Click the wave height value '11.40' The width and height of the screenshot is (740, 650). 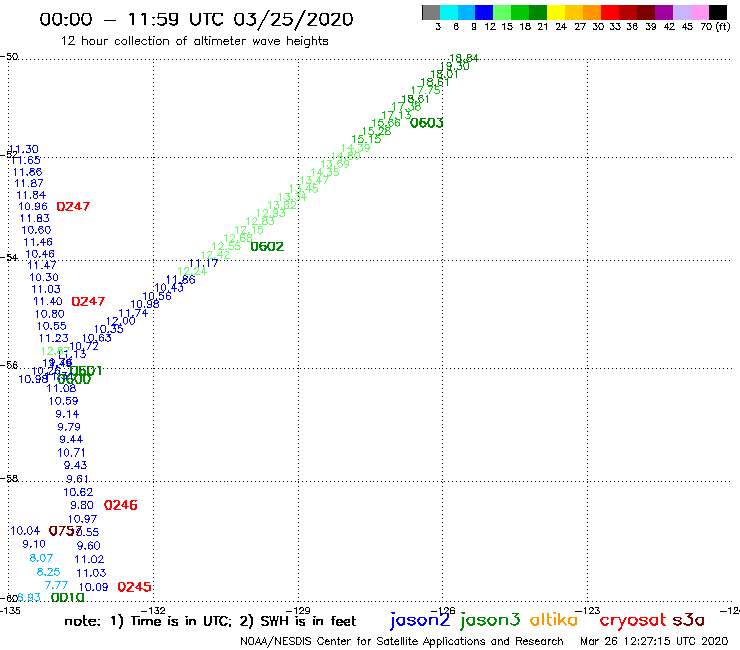click(x=48, y=301)
